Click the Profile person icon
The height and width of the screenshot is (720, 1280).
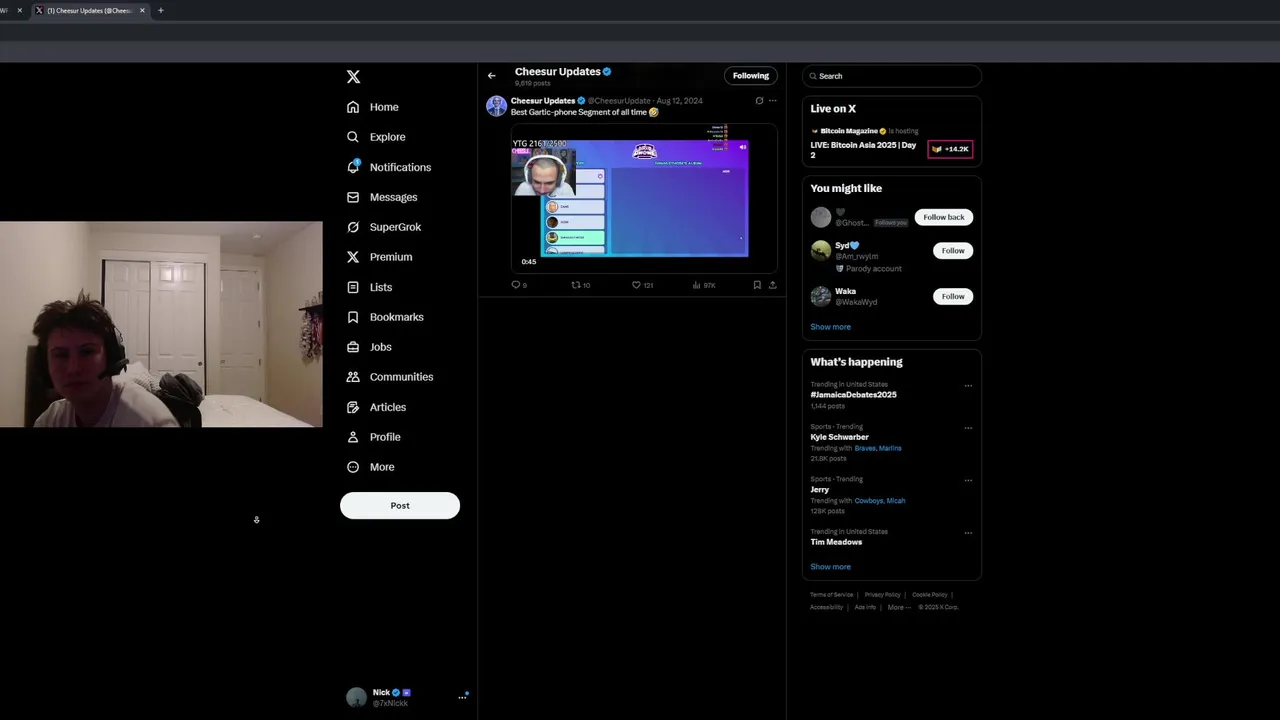coord(353,437)
